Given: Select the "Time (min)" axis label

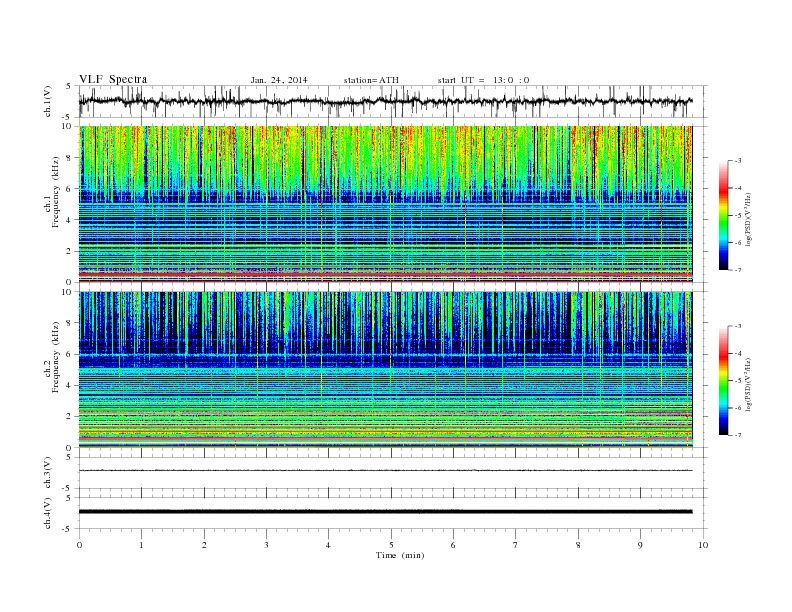Looking at the screenshot, I should 400,555.
